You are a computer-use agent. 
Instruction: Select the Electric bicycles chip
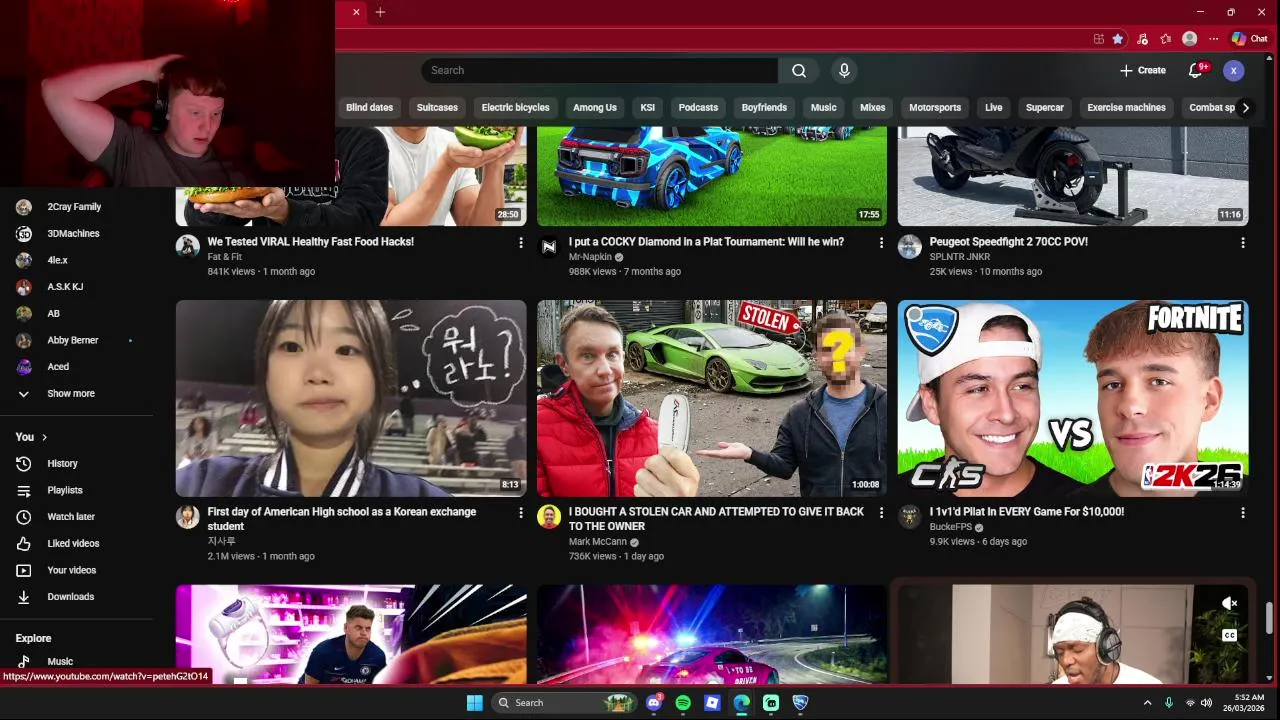[x=515, y=107]
